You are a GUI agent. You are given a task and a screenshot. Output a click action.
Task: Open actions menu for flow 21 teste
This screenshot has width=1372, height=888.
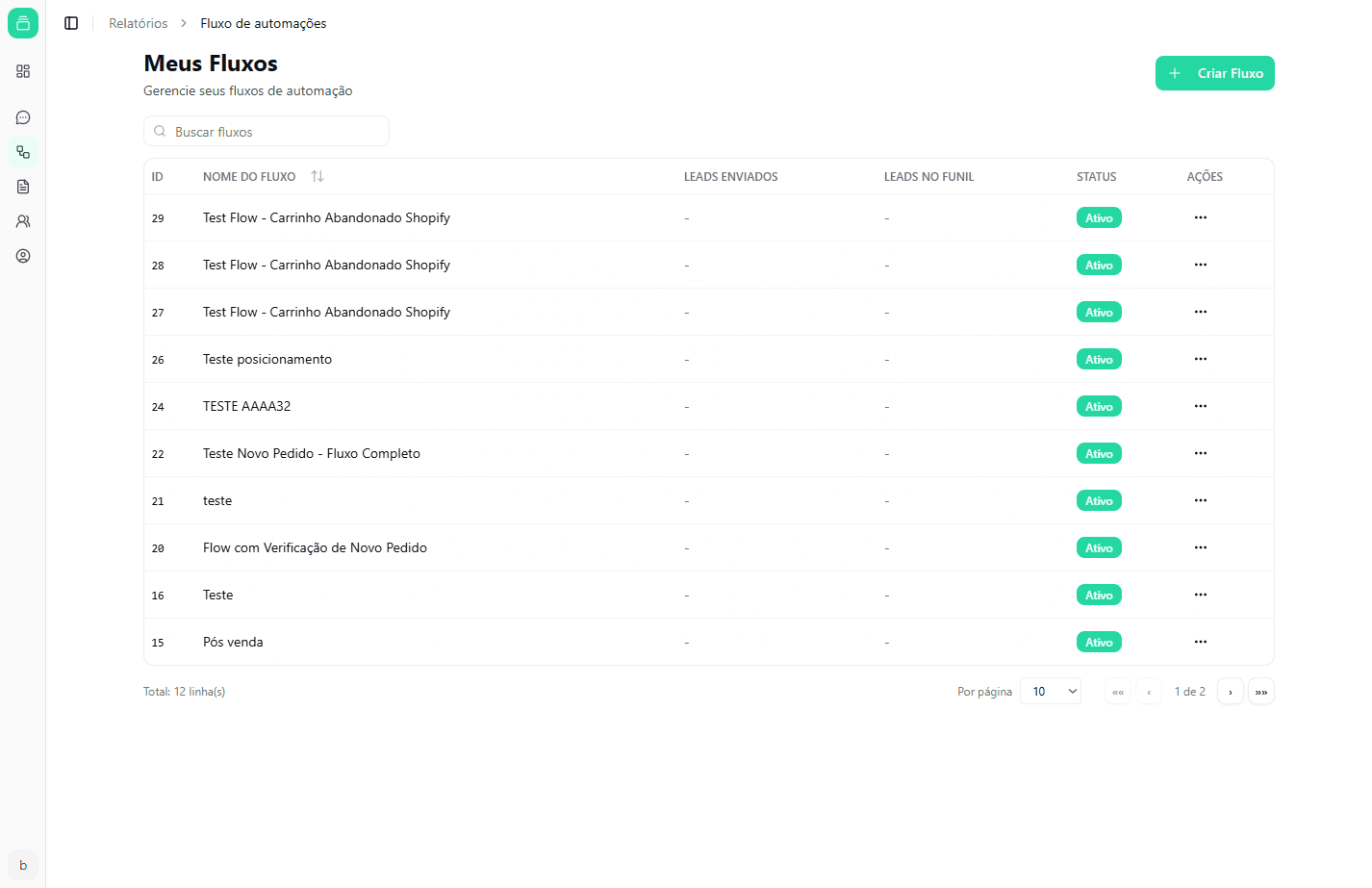coord(1201,500)
